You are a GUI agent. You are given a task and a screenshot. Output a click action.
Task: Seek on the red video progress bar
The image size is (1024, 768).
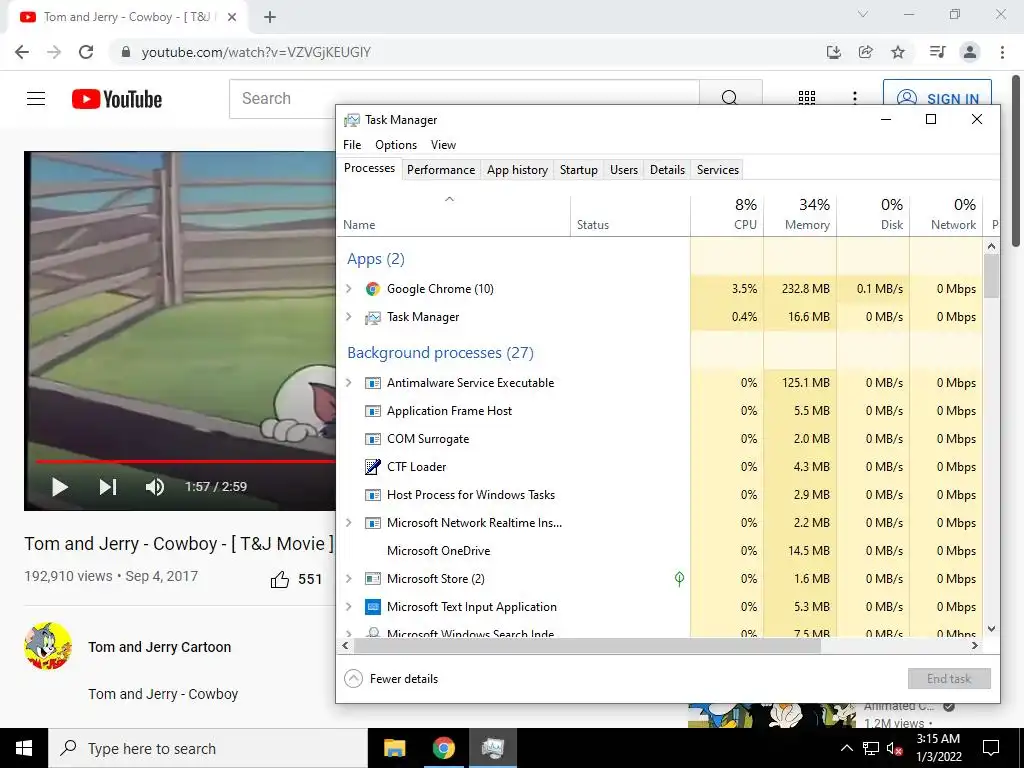(186, 461)
